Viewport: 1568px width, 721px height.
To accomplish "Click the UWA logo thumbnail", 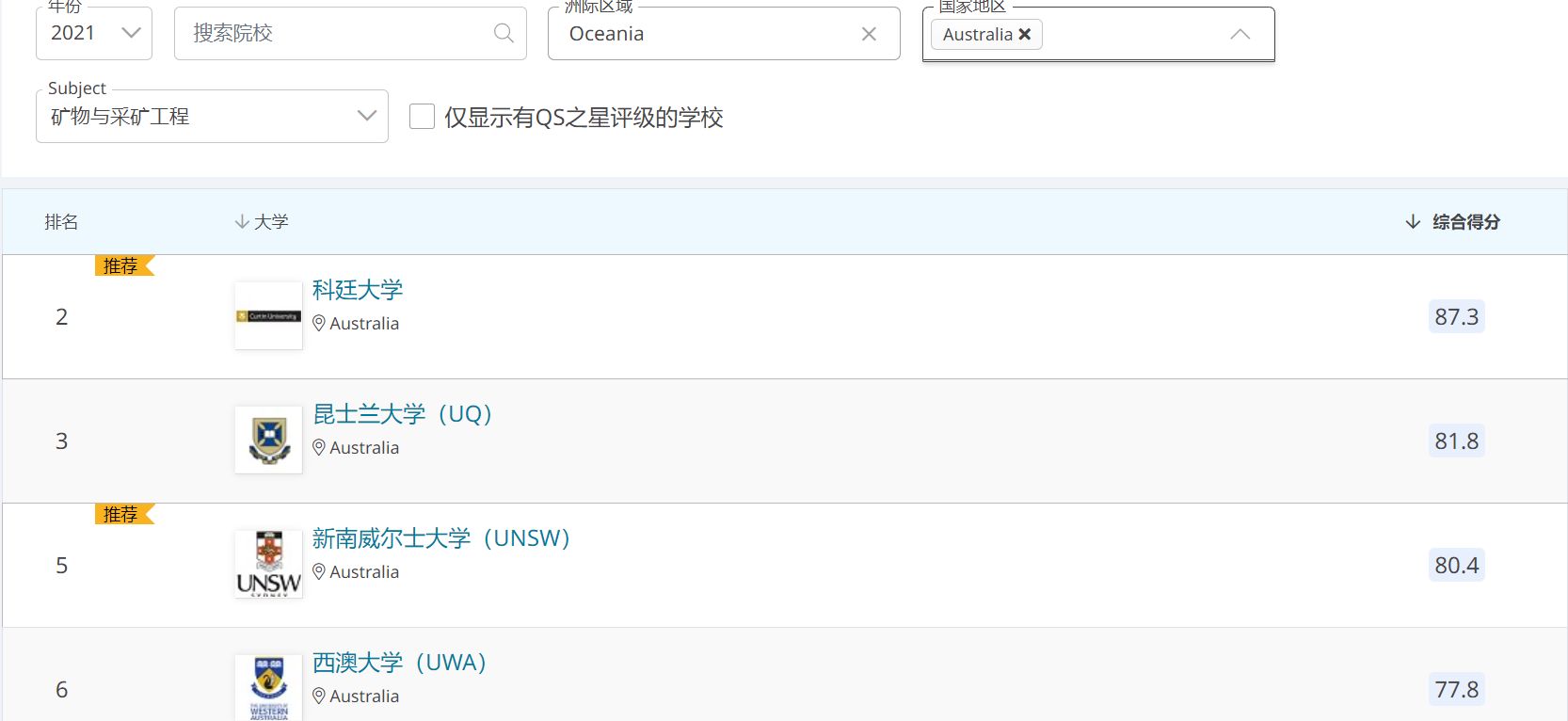I will point(268,687).
